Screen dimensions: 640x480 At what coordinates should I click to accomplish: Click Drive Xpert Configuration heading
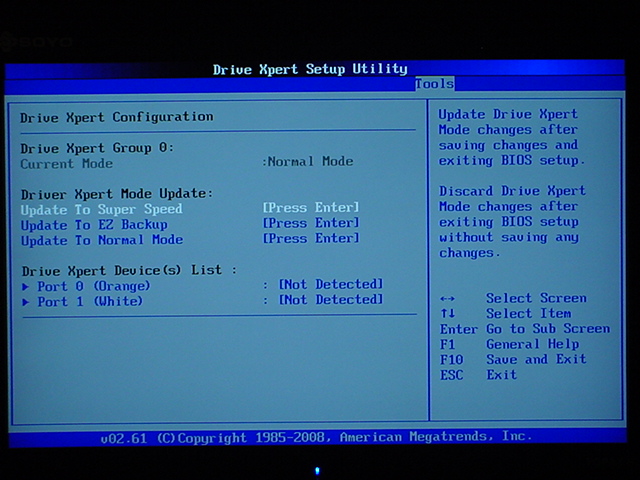(117, 117)
